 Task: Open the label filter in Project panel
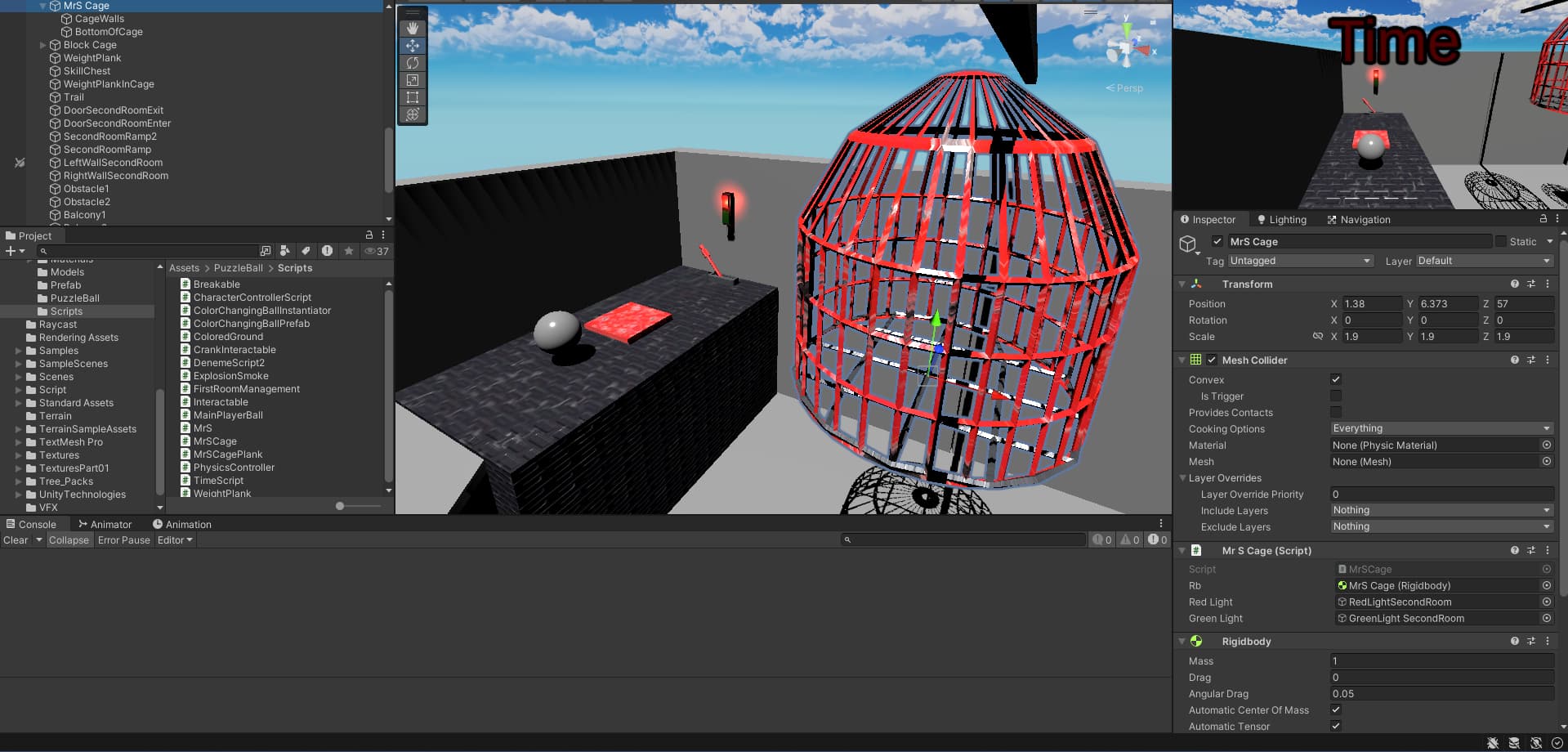pos(306,251)
